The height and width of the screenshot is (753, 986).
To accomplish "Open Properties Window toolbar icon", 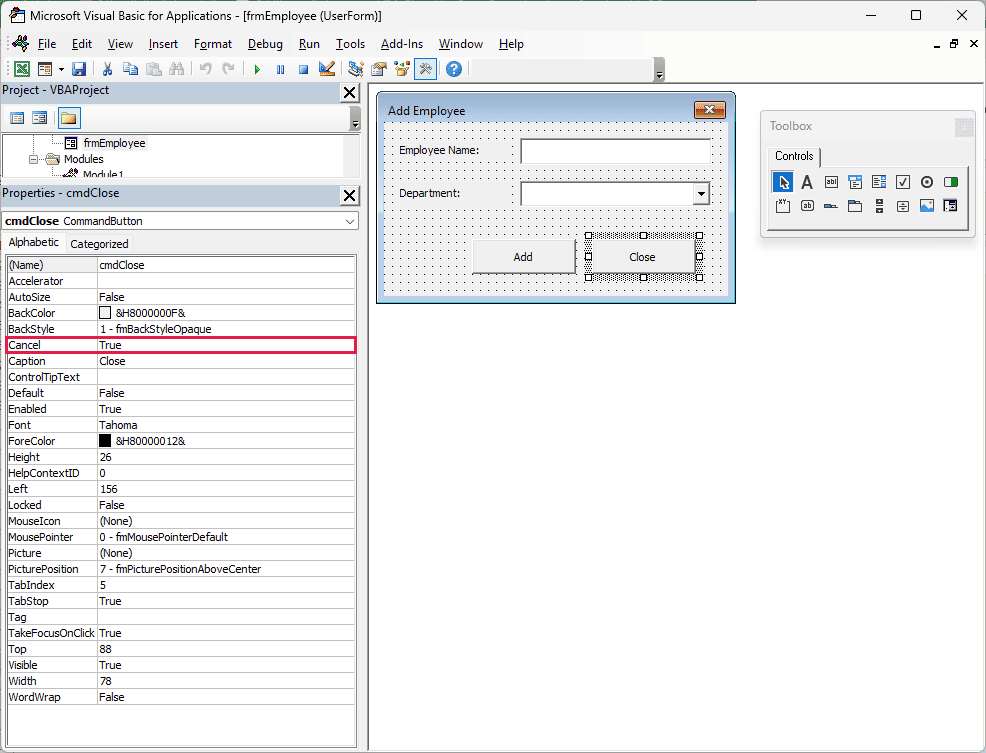I will [x=379, y=69].
